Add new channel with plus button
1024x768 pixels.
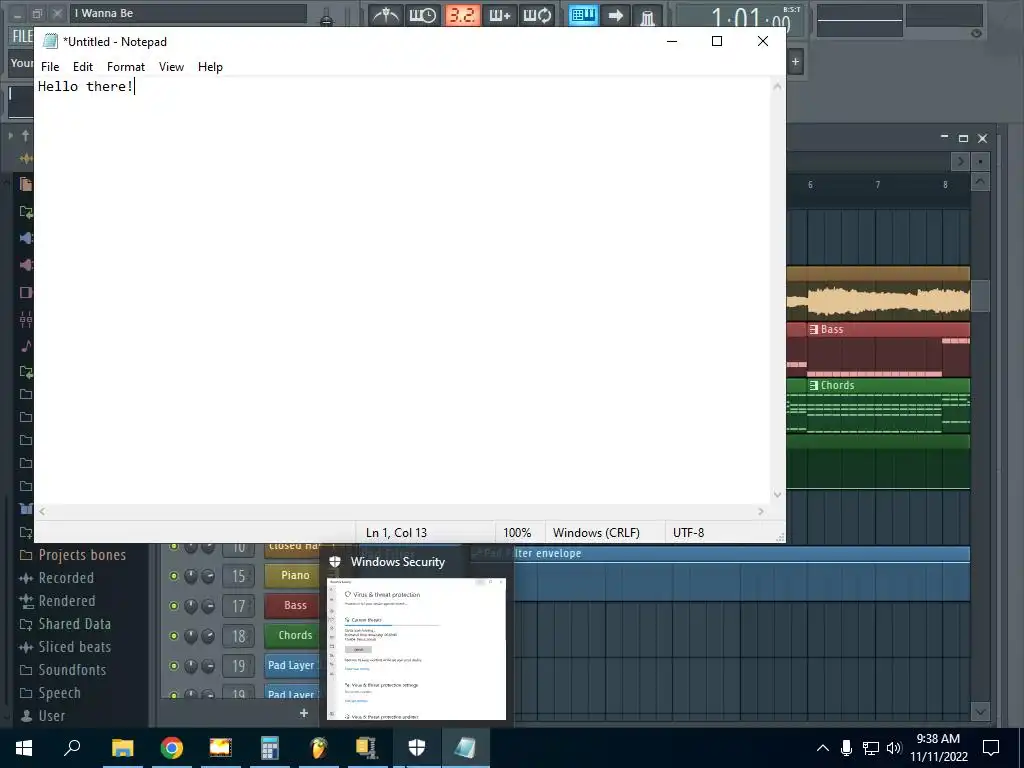point(304,713)
